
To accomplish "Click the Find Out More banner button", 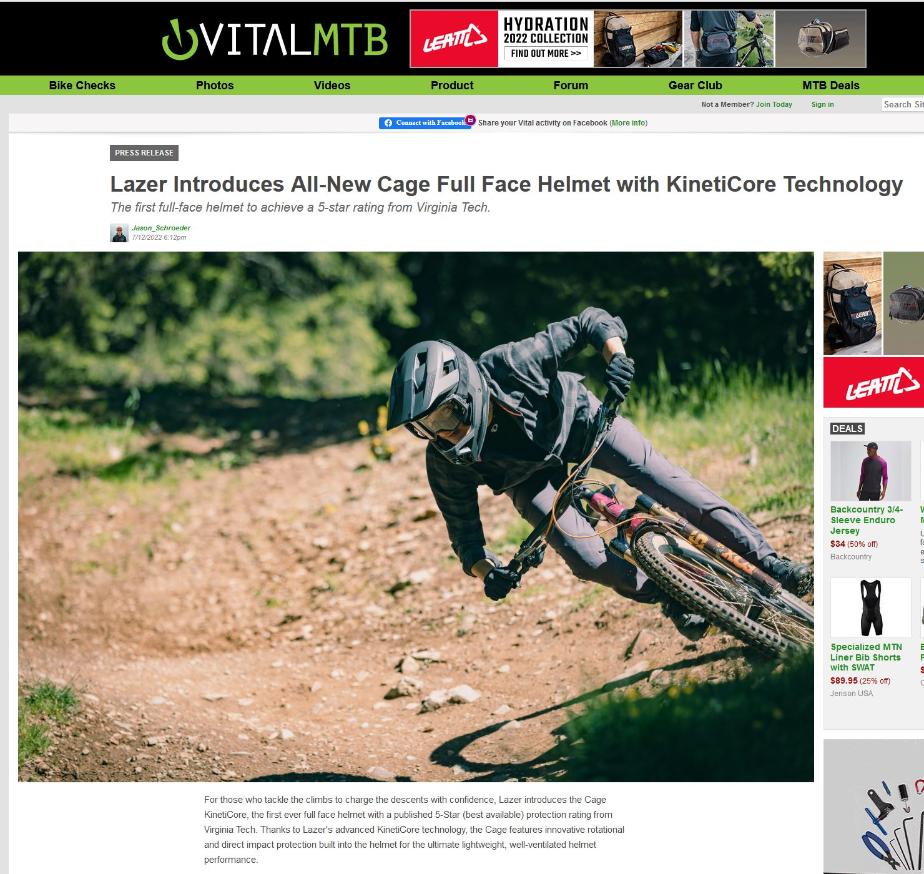I will (546, 54).
